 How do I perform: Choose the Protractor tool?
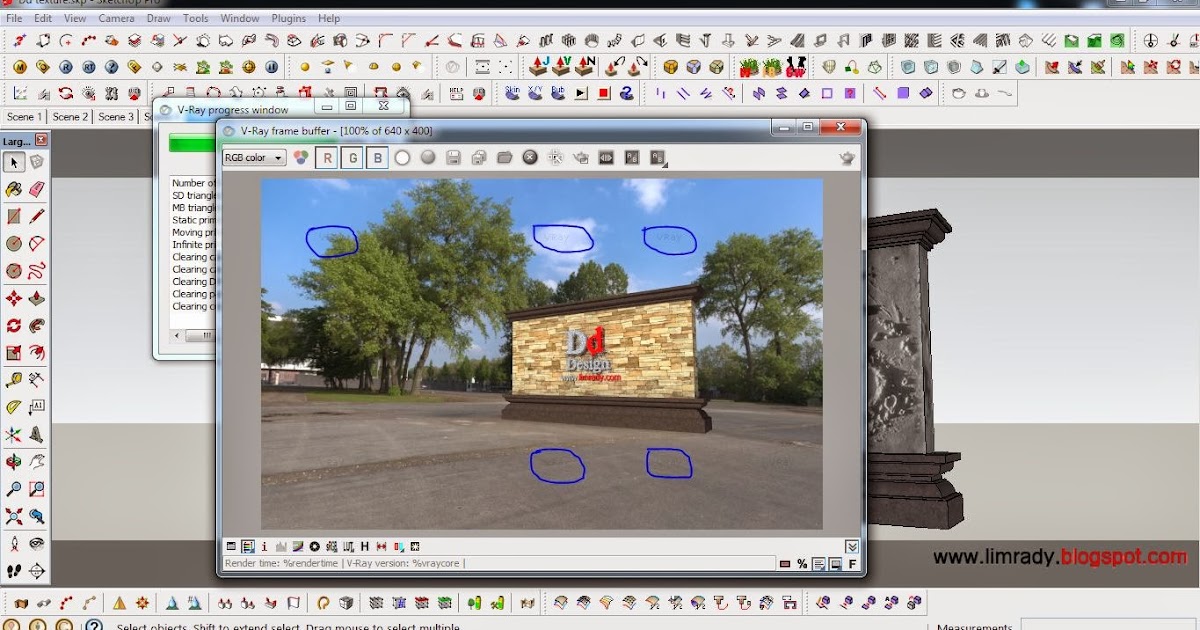tap(14, 407)
